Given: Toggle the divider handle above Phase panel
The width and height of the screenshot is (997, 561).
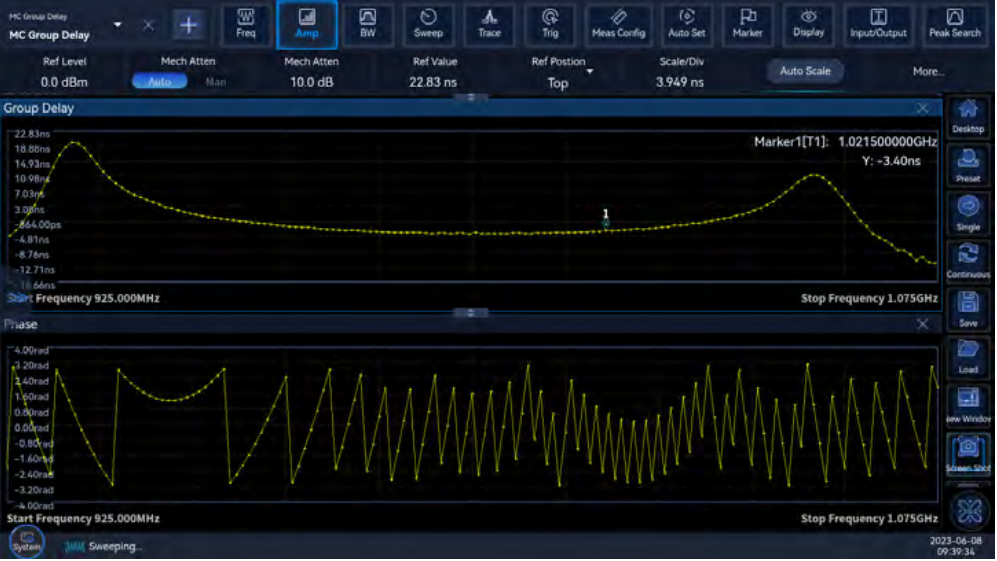Looking at the screenshot, I should tap(471, 312).
